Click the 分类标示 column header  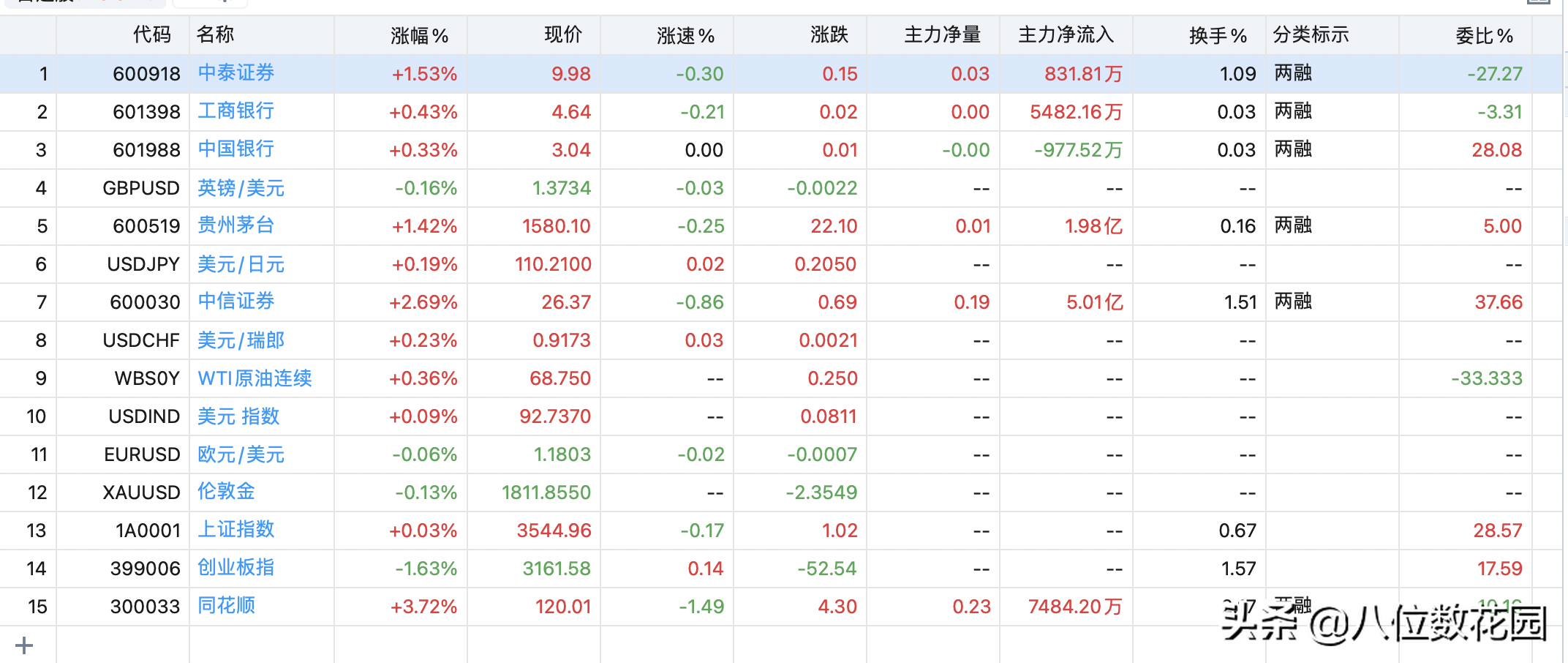(x=1311, y=35)
